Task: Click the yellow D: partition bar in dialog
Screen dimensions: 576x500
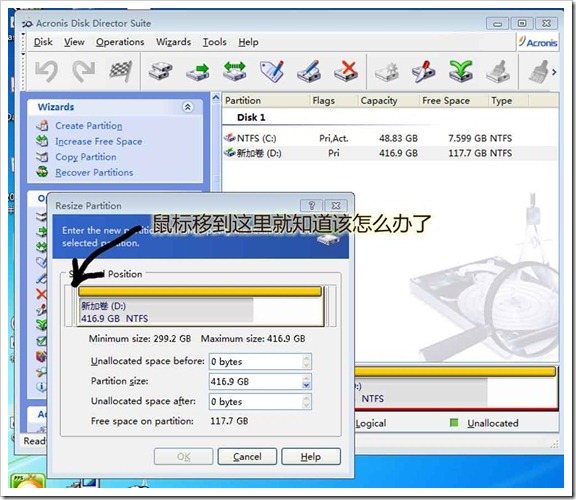Action: pos(200,292)
